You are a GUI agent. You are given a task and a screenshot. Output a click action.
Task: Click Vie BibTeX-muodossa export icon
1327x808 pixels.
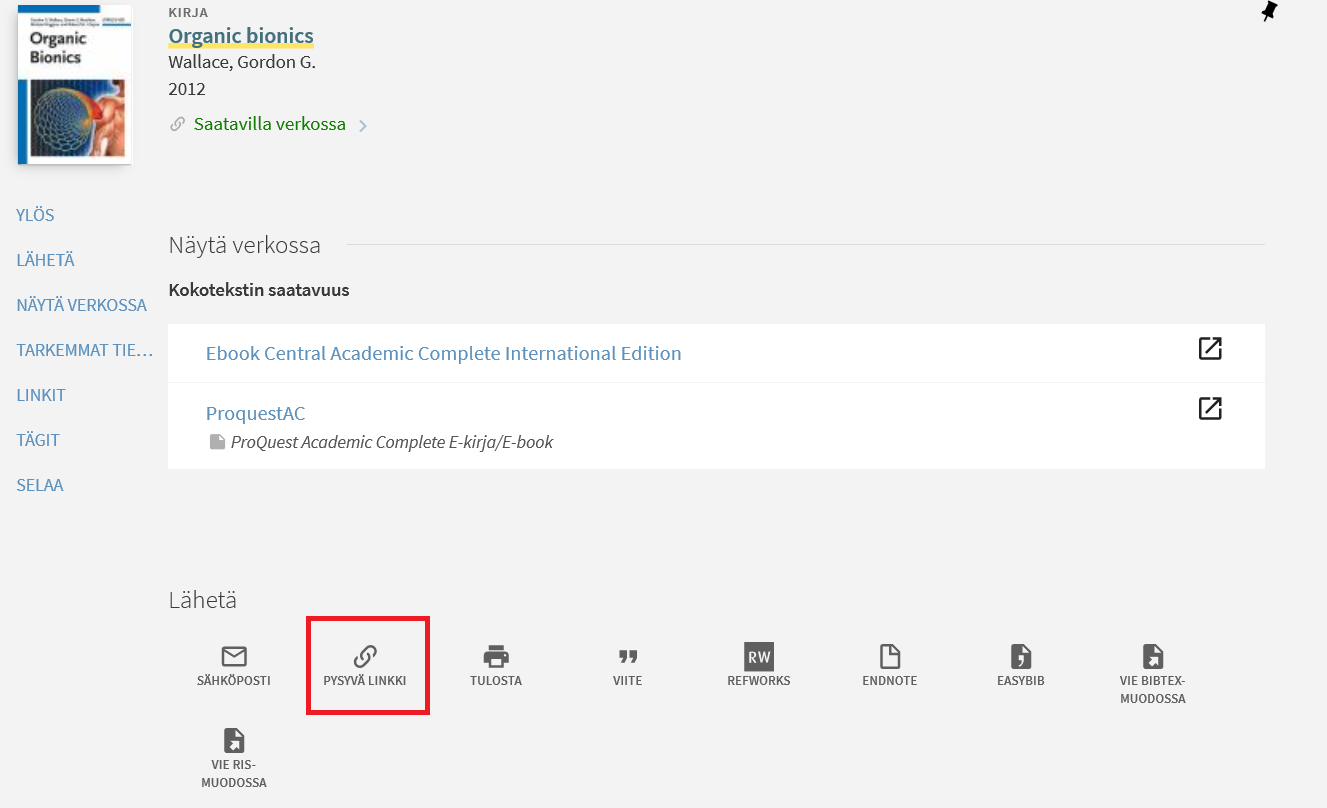(1153, 657)
